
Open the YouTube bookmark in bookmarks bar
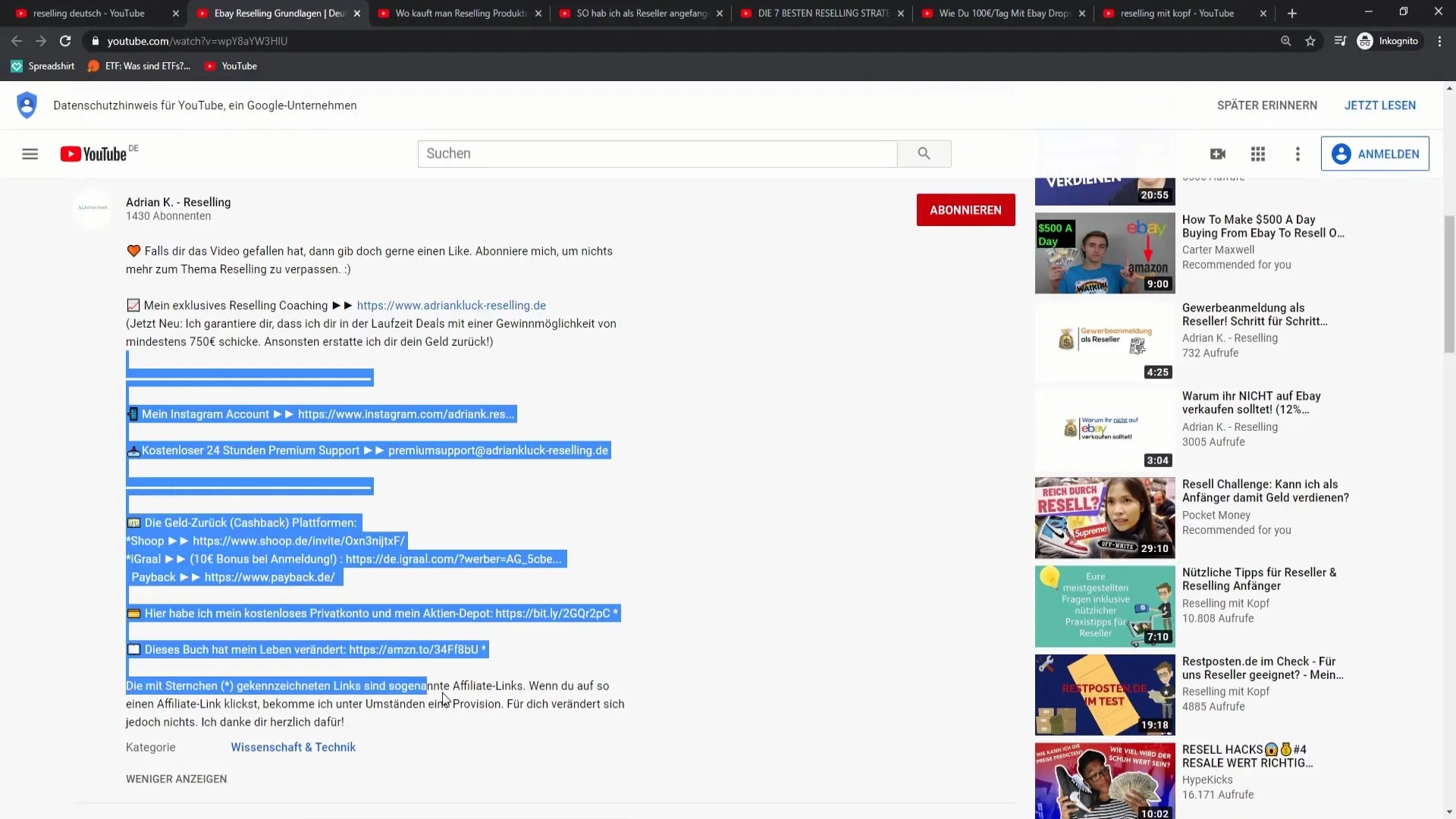tap(231, 66)
